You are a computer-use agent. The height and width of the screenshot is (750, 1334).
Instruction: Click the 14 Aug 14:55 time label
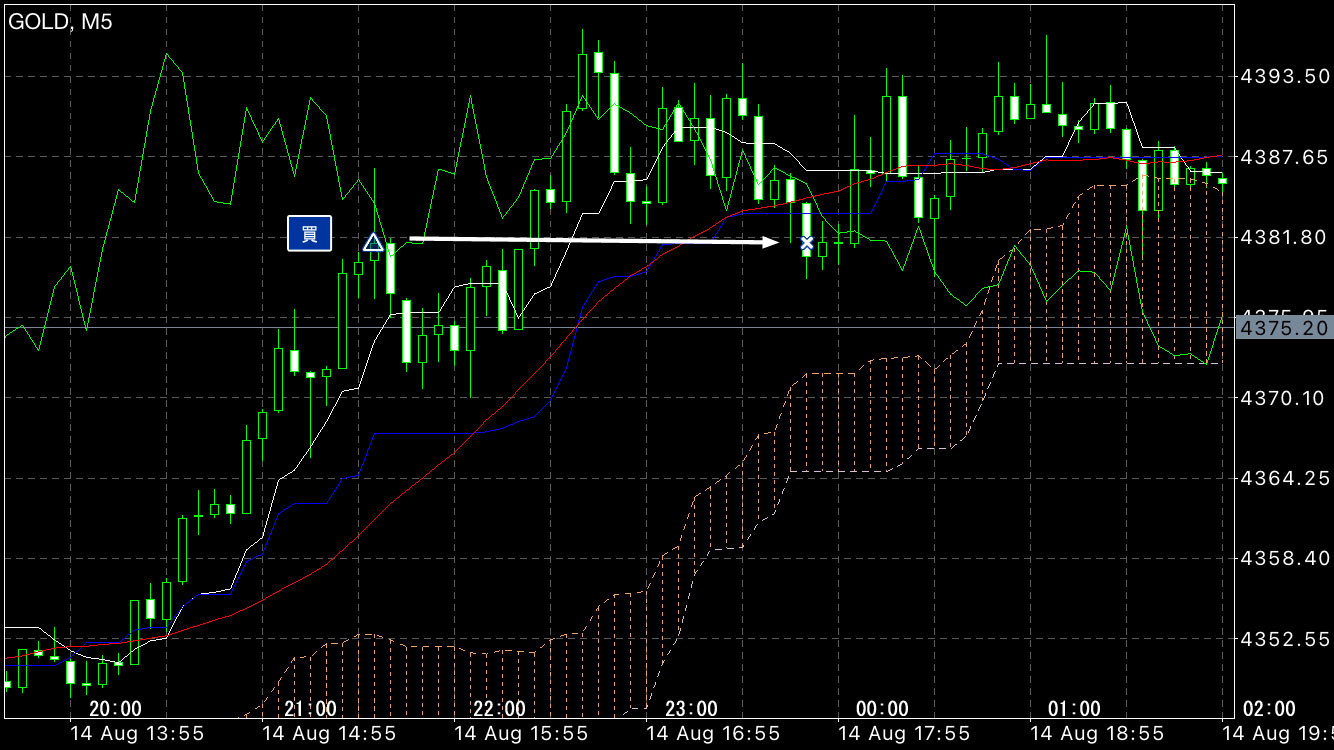[329, 734]
